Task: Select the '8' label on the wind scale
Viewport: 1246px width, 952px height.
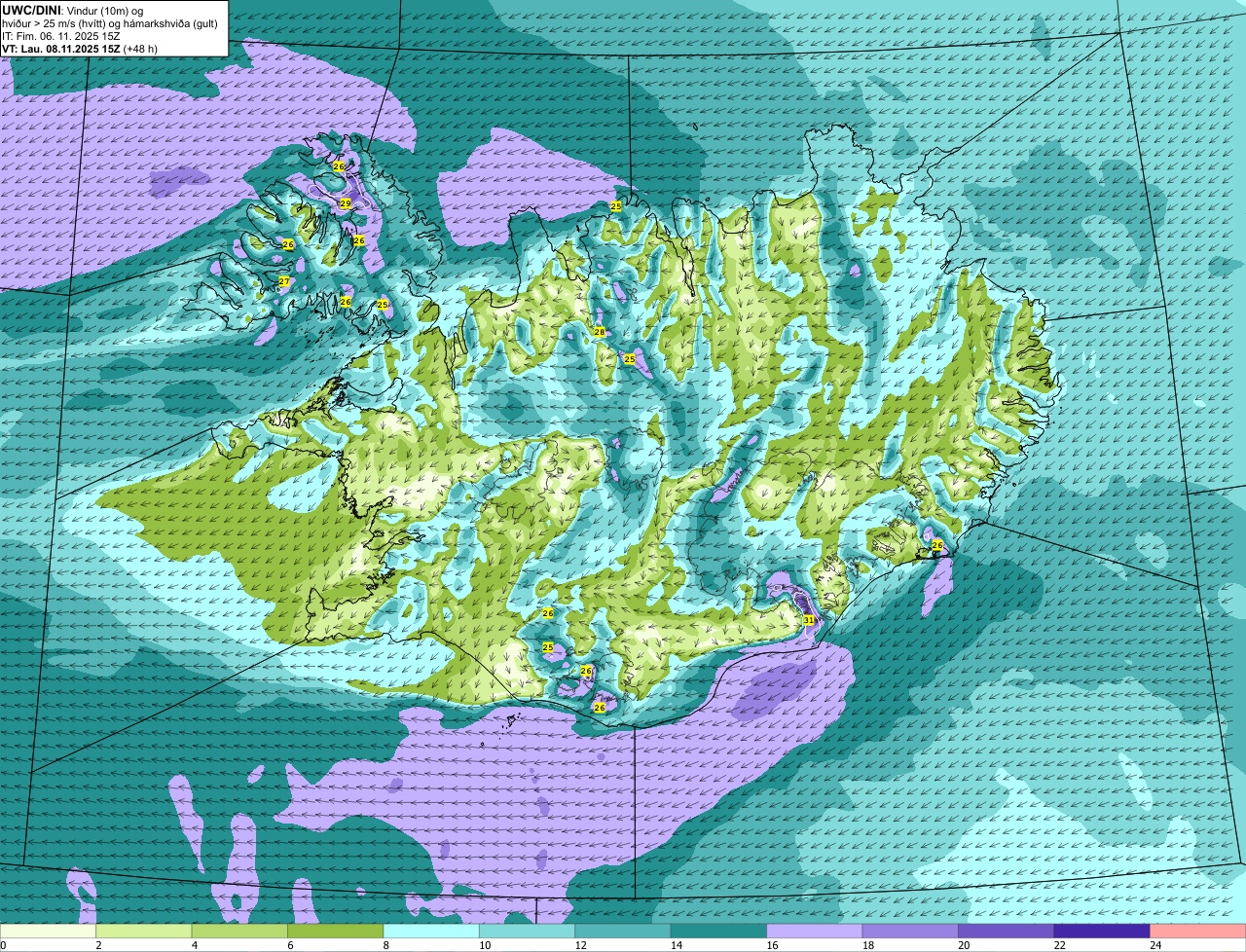Action: 386,945
